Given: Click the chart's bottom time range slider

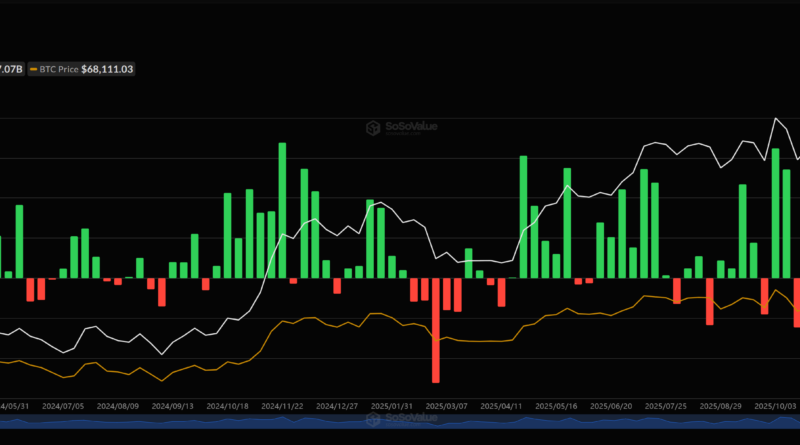Looking at the screenshot, I should [x=400, y=424].
